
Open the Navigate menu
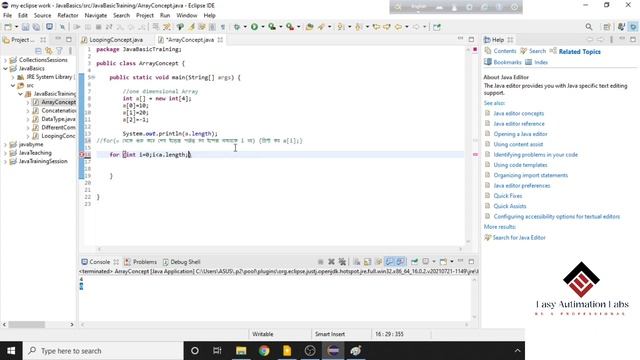[96, 15]
